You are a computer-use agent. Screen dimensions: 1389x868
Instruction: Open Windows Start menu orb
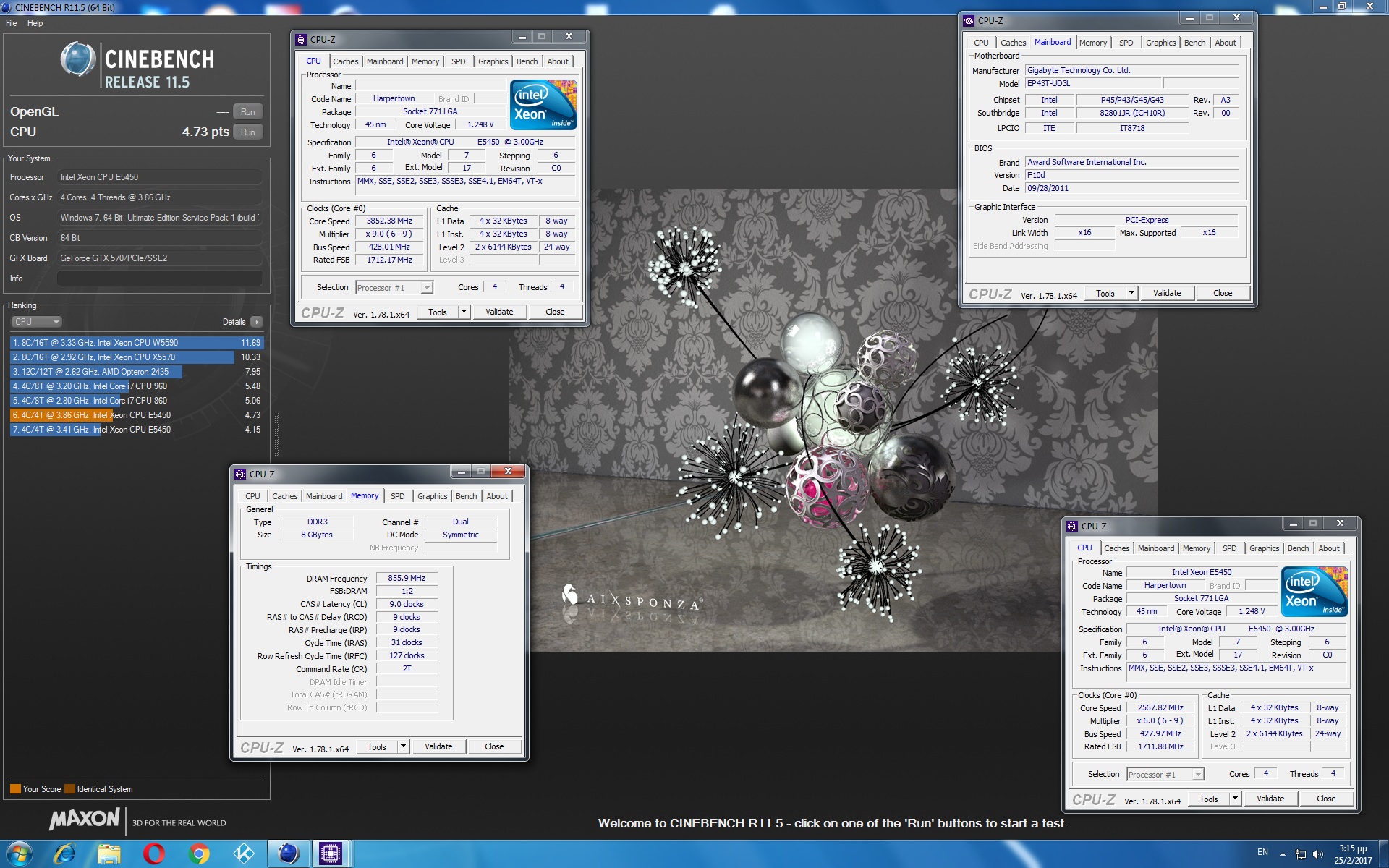[x=19, y=854]
